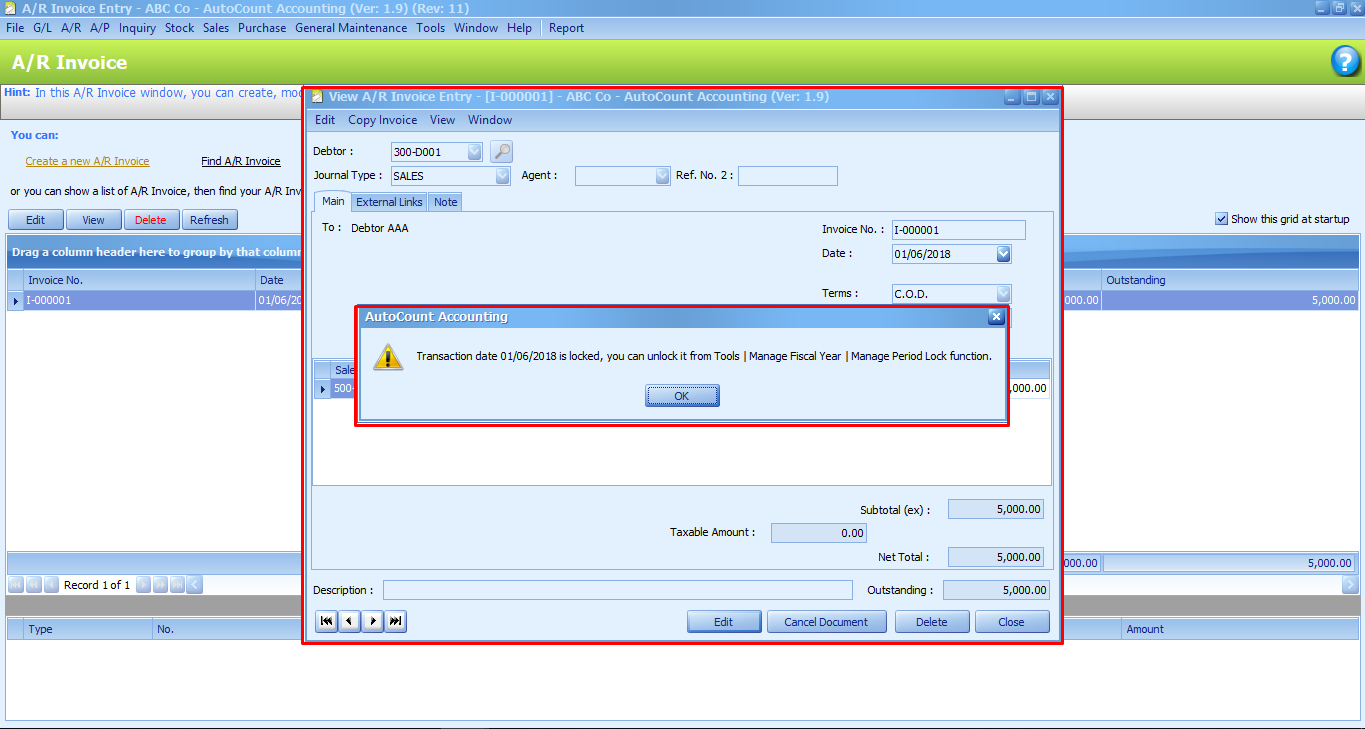Screen dimensions: 1365x729
Task: Open the Stock menu
Action: (180, 28)
